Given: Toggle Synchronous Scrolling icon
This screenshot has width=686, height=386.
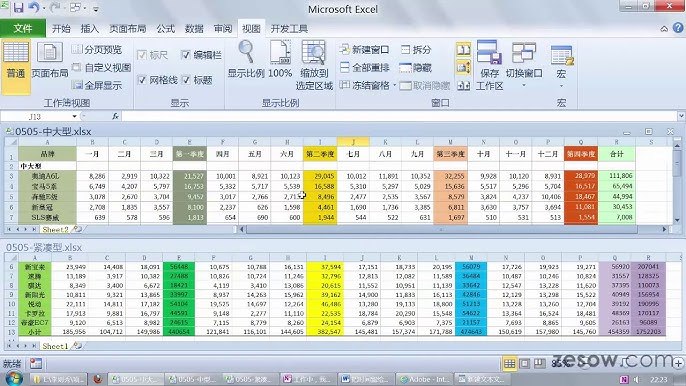Looking at the screenshot, I should (463, 67).
